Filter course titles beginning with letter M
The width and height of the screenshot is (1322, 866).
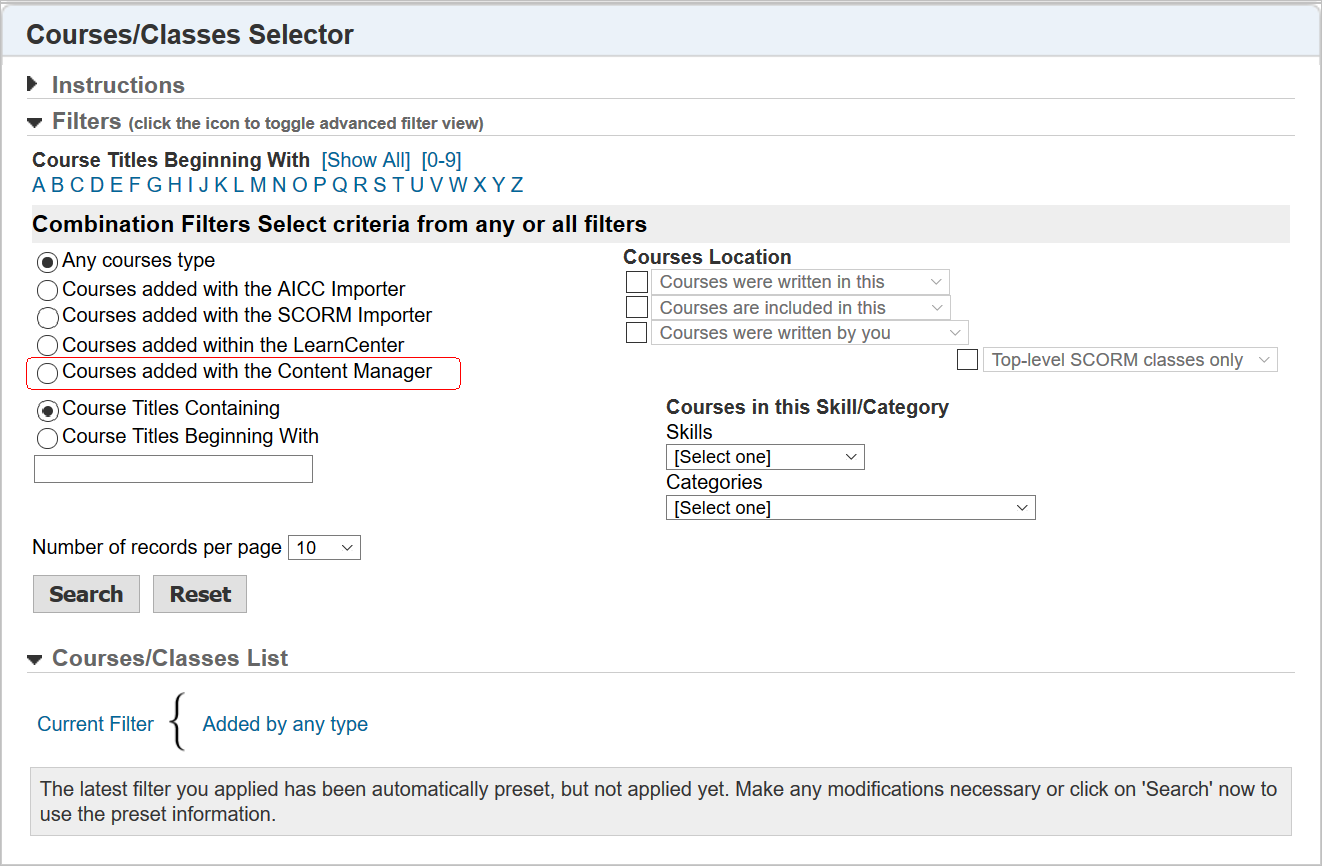click(258, 185)
